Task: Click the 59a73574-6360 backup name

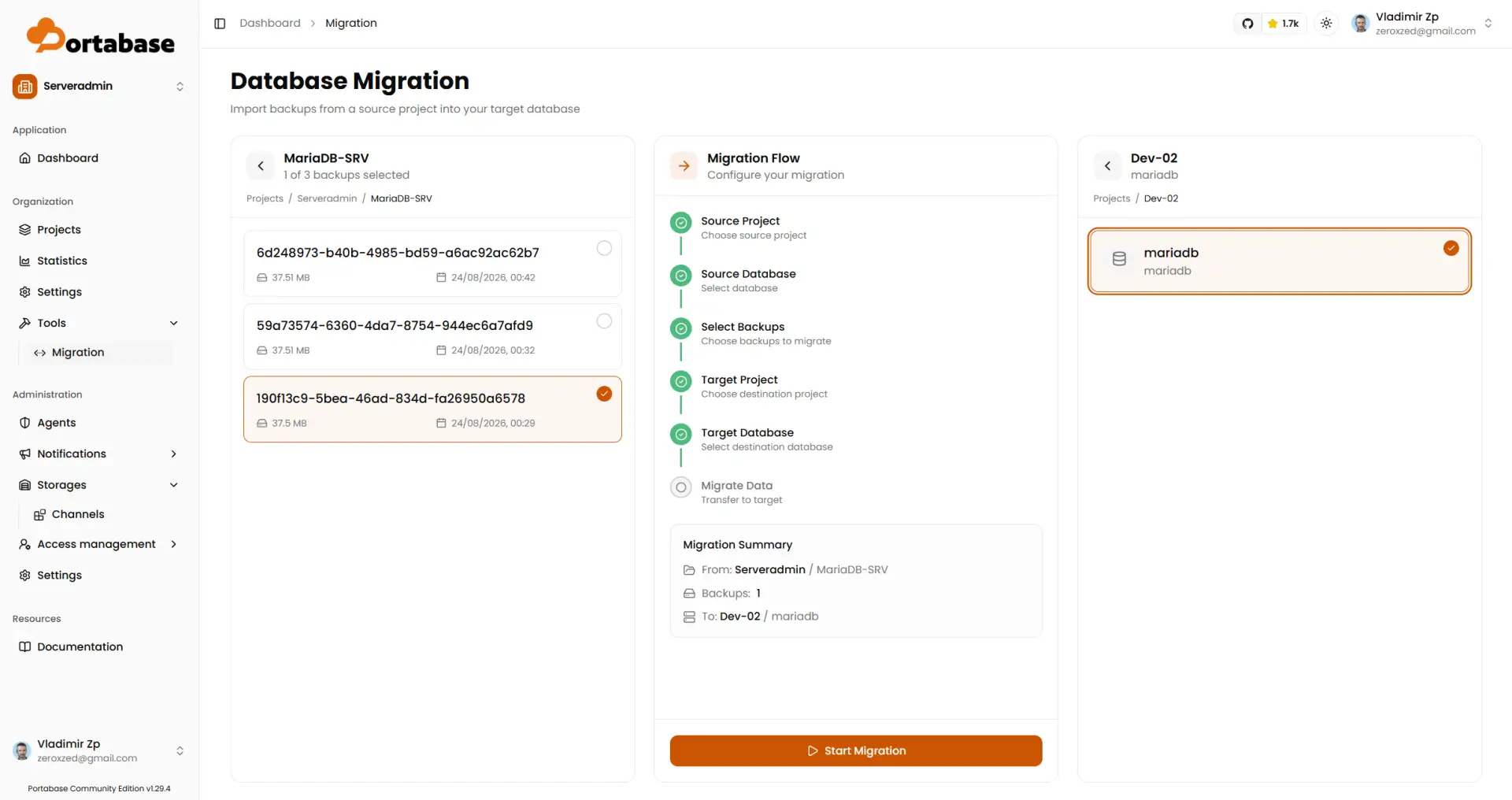Action: click(x=395, y=326)
